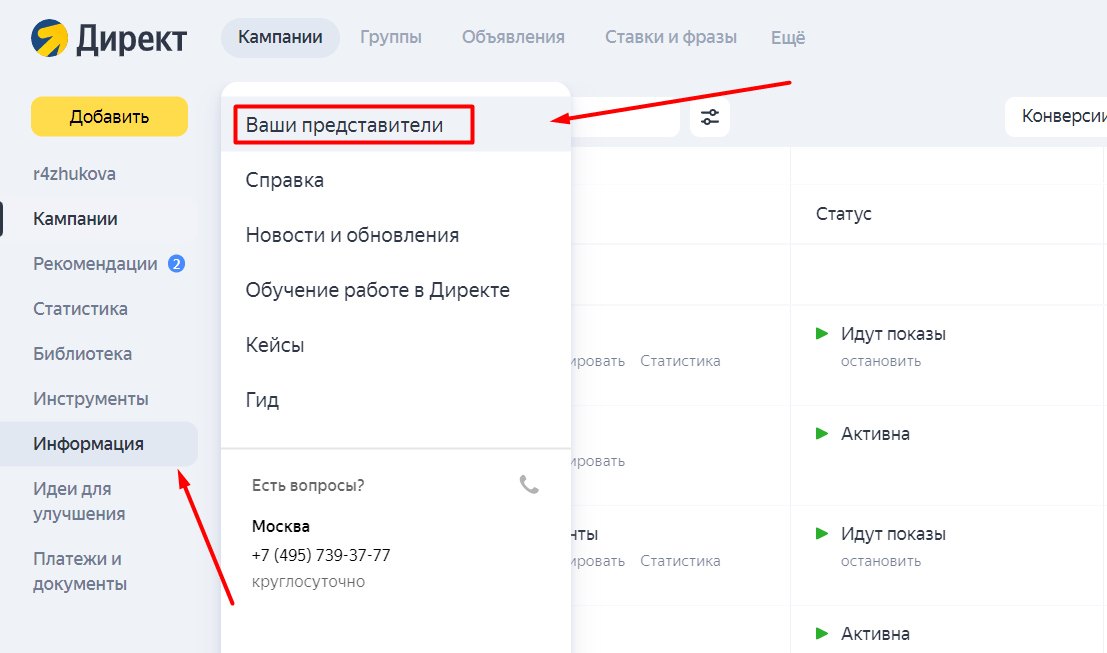Click the круглосуточно text

(309, 582)
